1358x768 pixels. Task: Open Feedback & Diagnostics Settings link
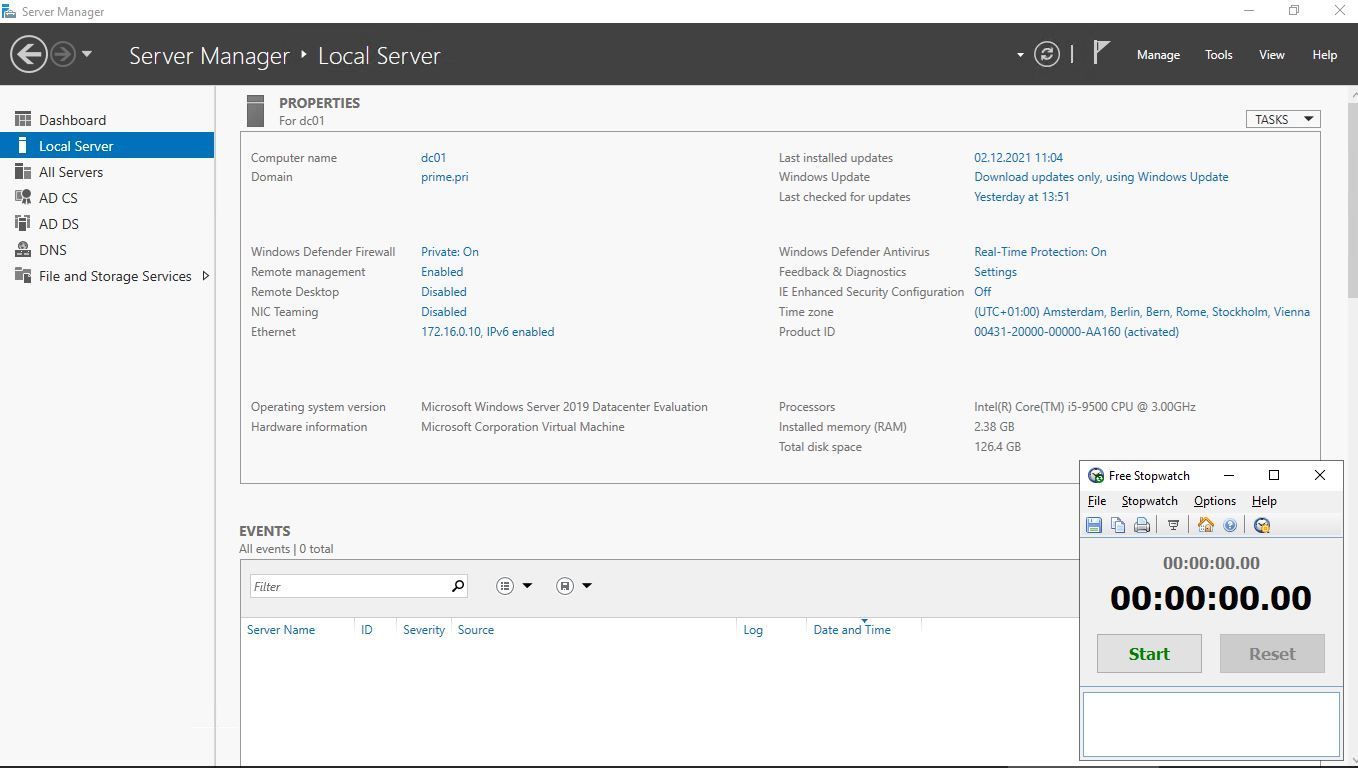[995, 272]
